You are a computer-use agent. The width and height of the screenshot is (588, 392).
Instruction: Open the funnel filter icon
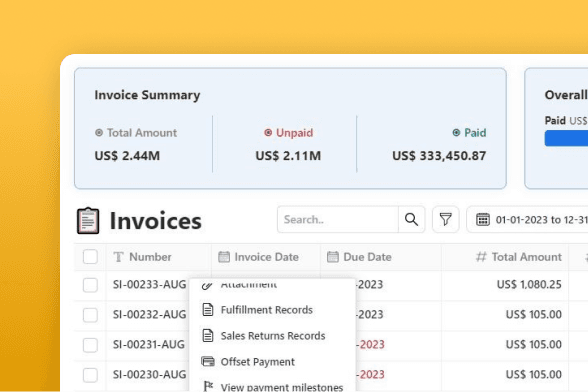(446, 219)
